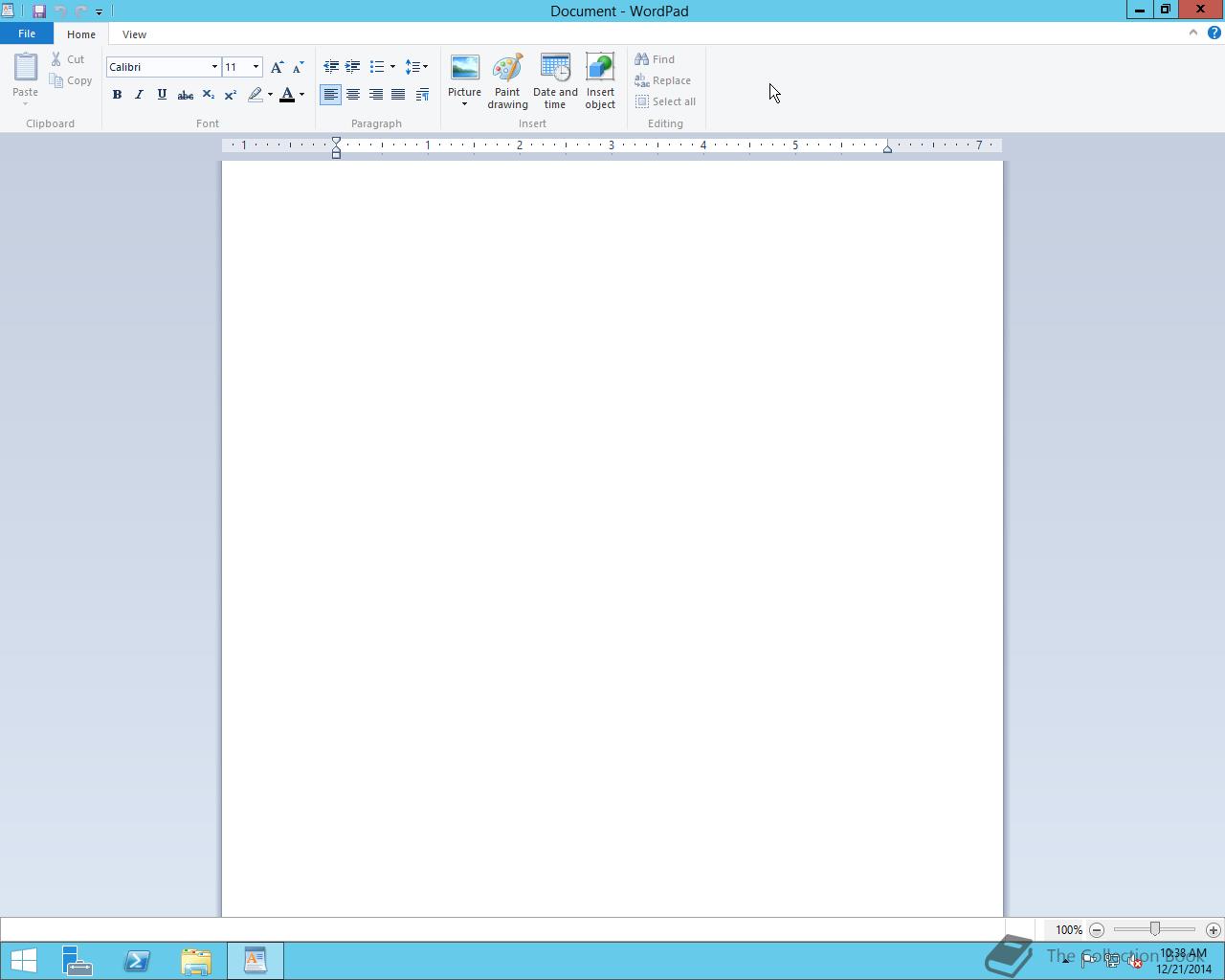Open the File menu
The height and width of the screenshot is (980, 1225).
point(27,33)
